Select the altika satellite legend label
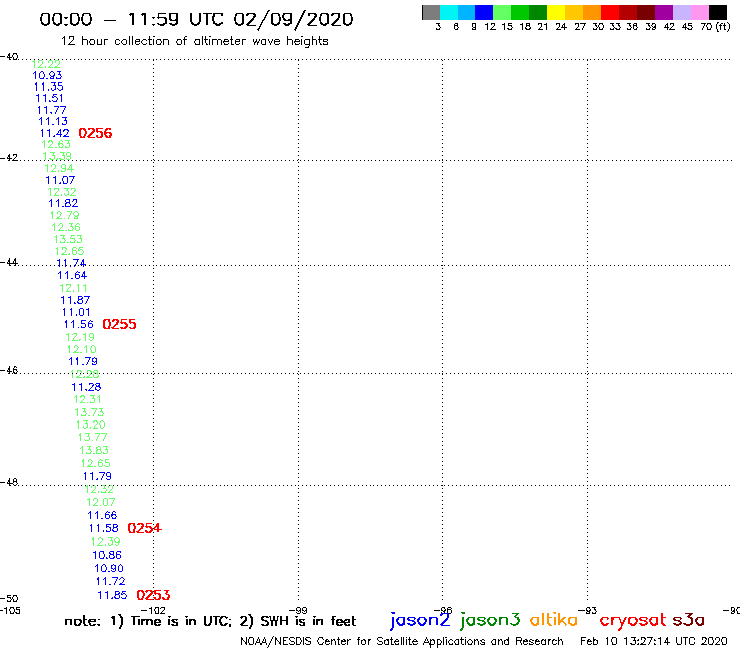The width and height of the screenshot is (740, 650). click(554, 619)
